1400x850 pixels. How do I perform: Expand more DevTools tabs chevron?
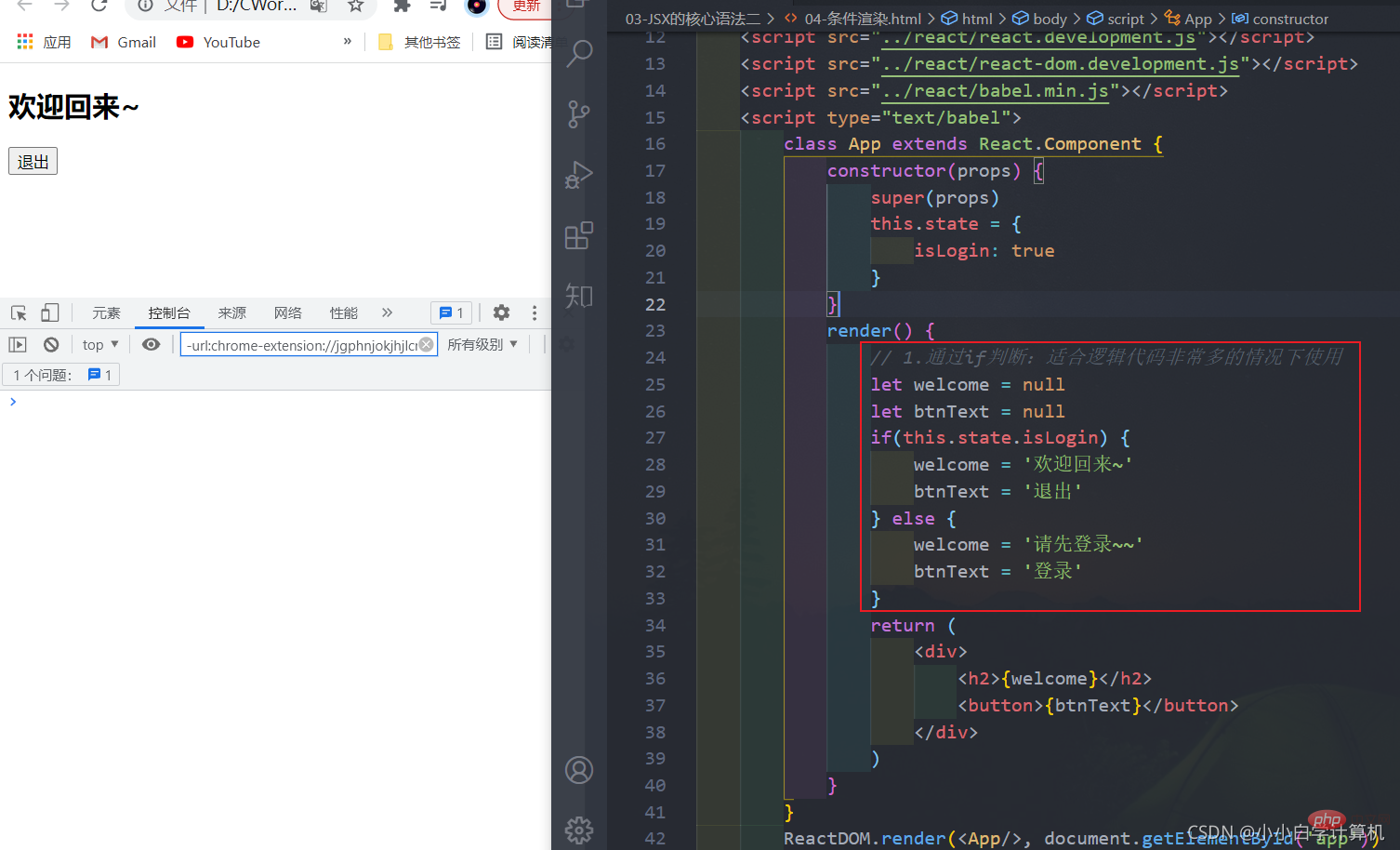coord(387,312)
